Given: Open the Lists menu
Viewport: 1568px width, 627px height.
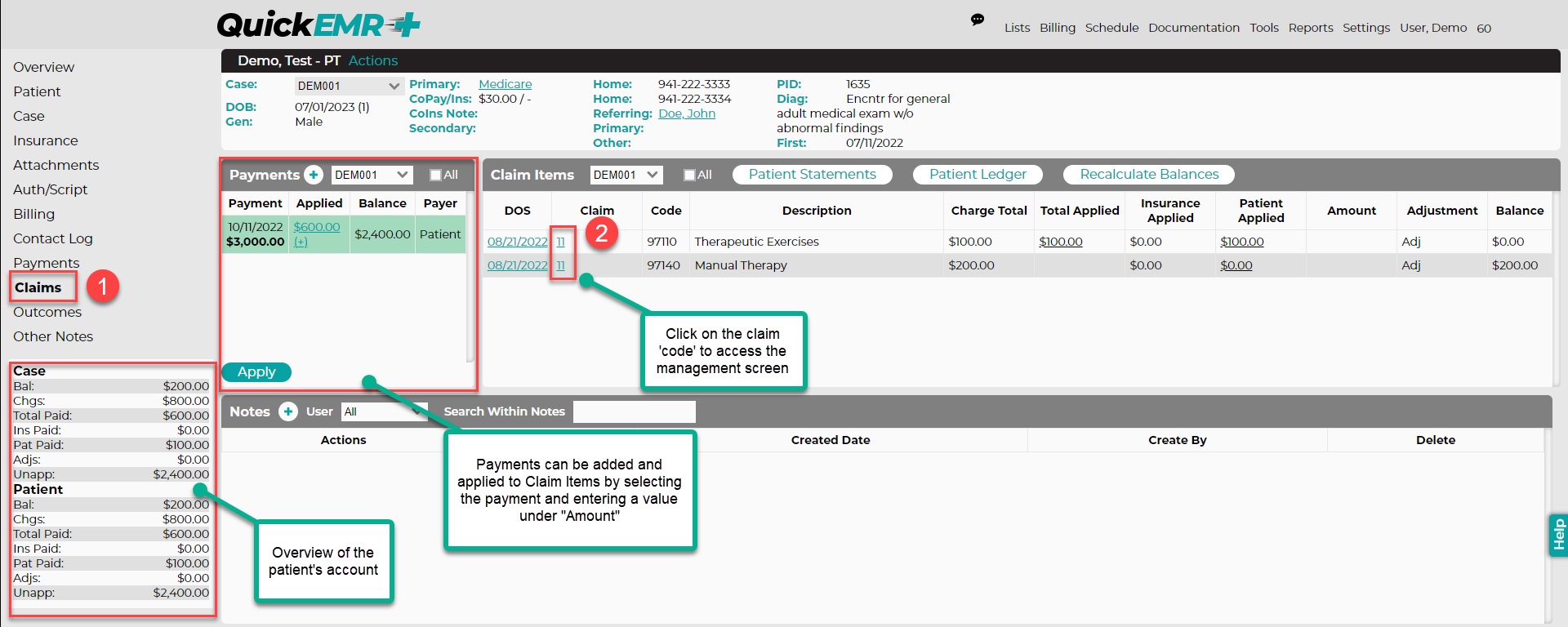Looking at the screenshot, I should point(1017,28).
